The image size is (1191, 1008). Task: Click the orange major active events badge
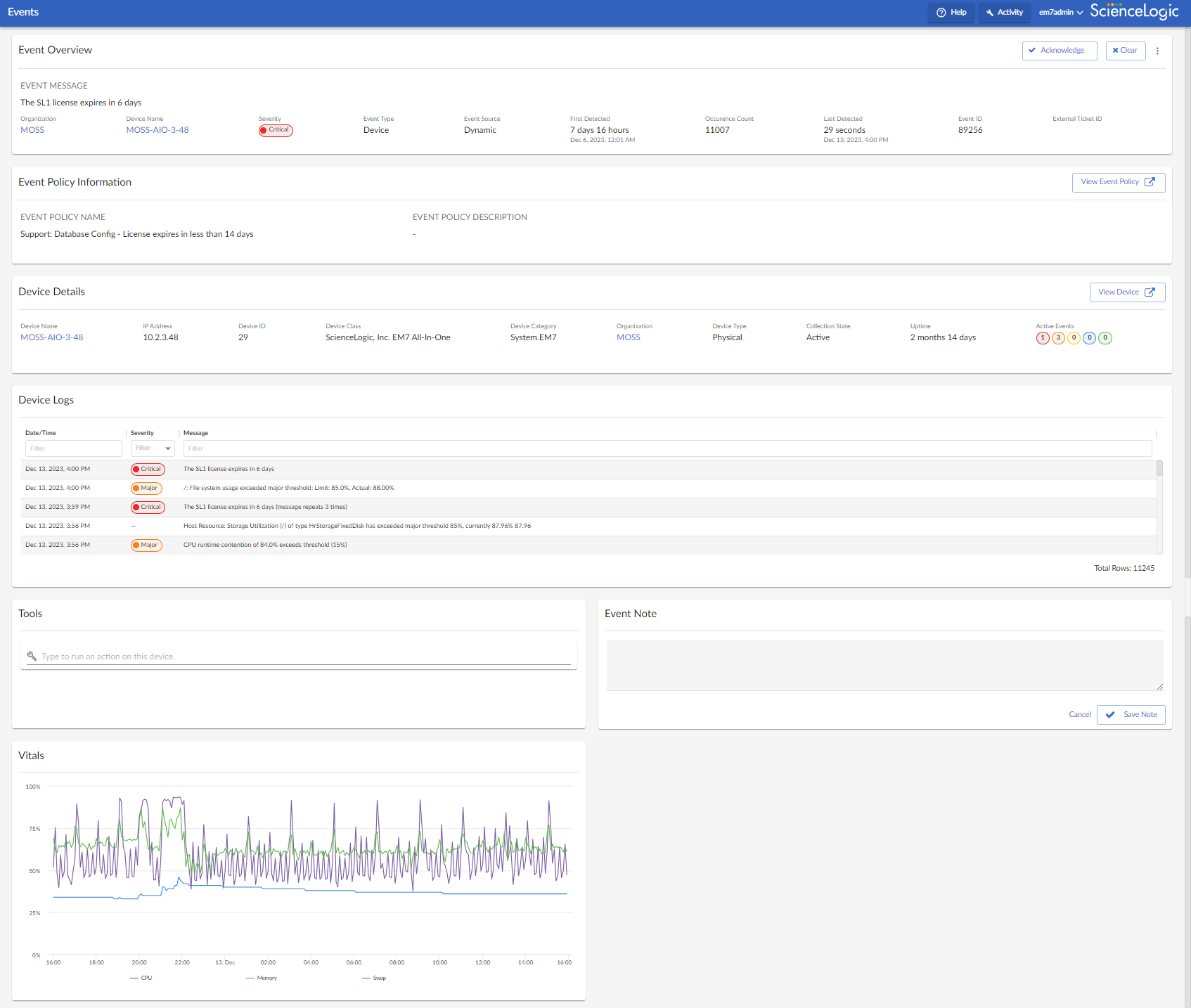pyautogui.click(x=1058, y=338)
